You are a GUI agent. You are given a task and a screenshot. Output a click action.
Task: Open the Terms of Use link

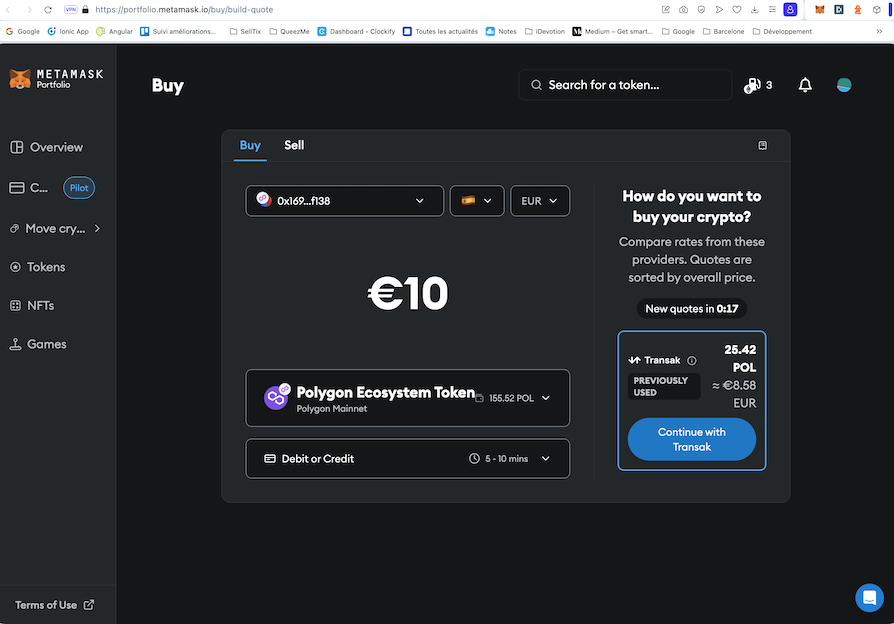[x=54, y=605]
